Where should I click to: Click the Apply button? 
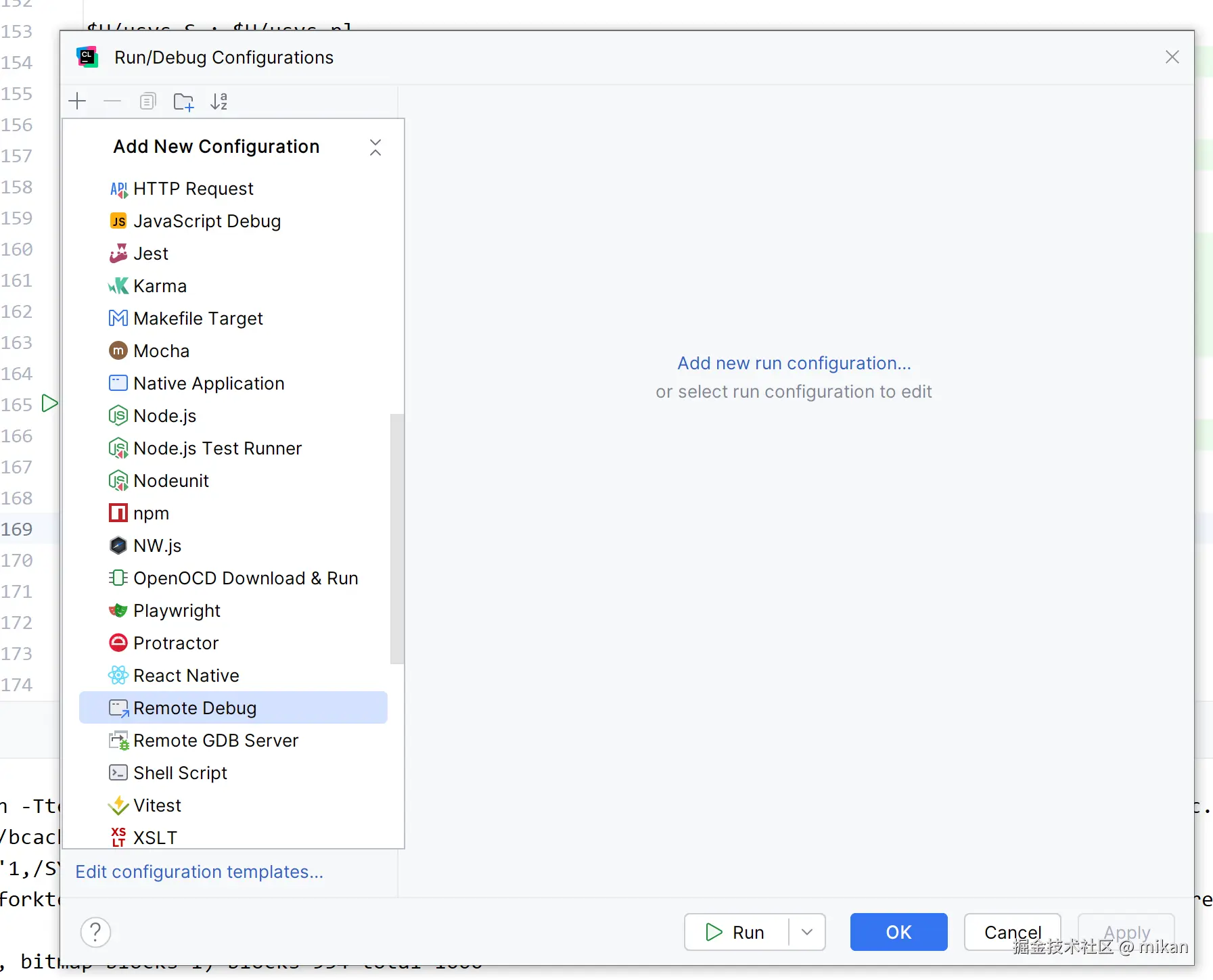pos(1126,932)
